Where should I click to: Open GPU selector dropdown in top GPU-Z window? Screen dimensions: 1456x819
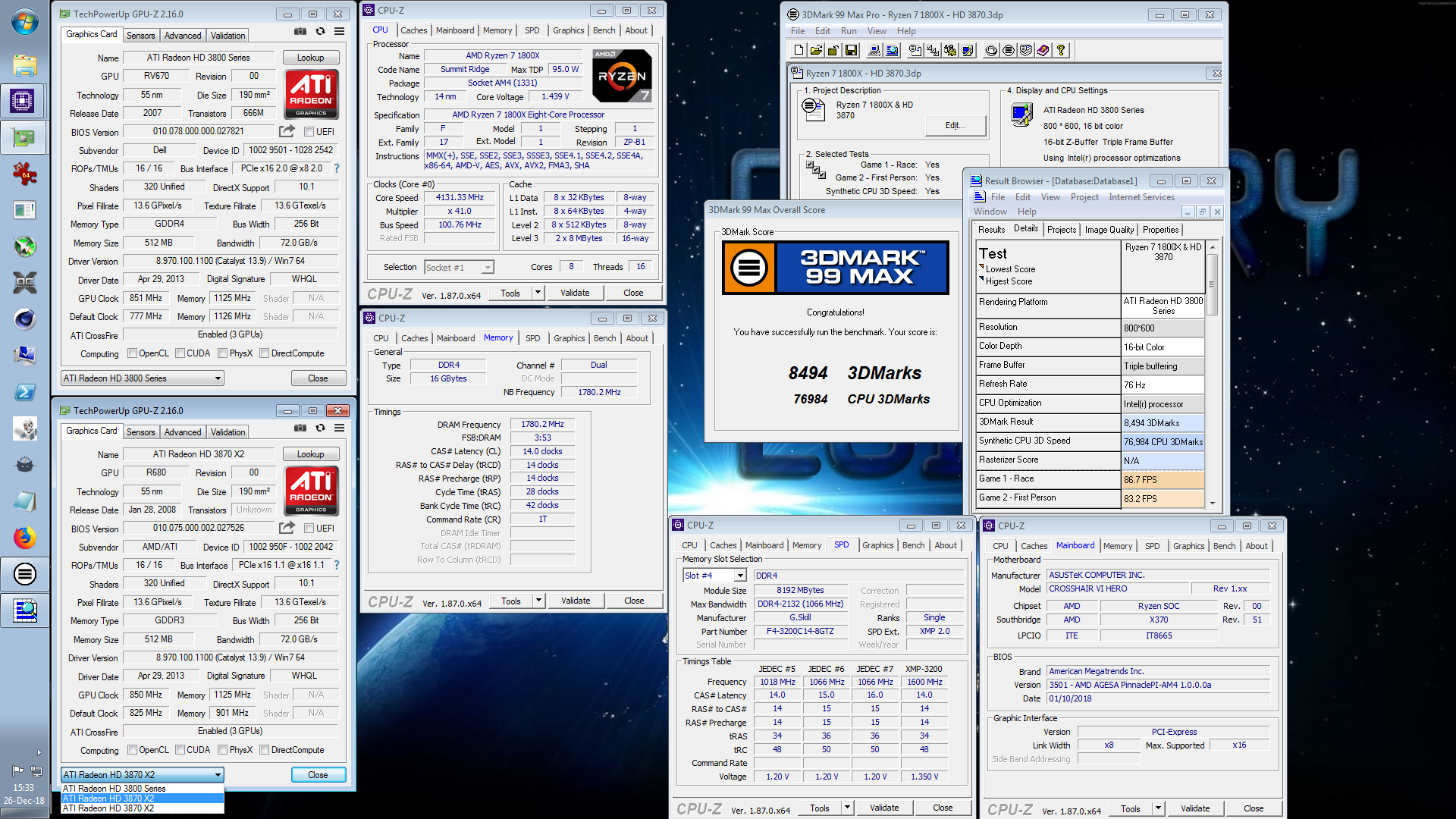tap(143, 378)
